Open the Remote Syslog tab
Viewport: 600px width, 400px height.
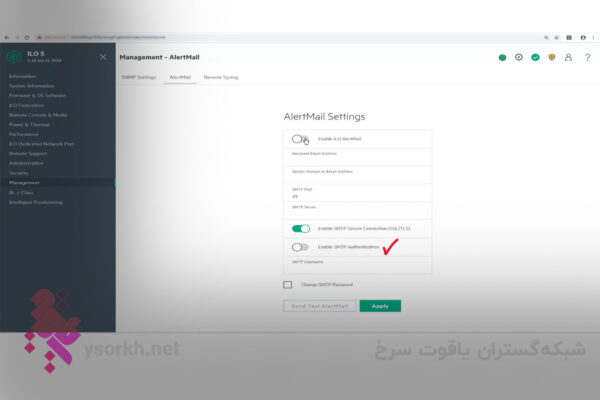tap(221, 77)
